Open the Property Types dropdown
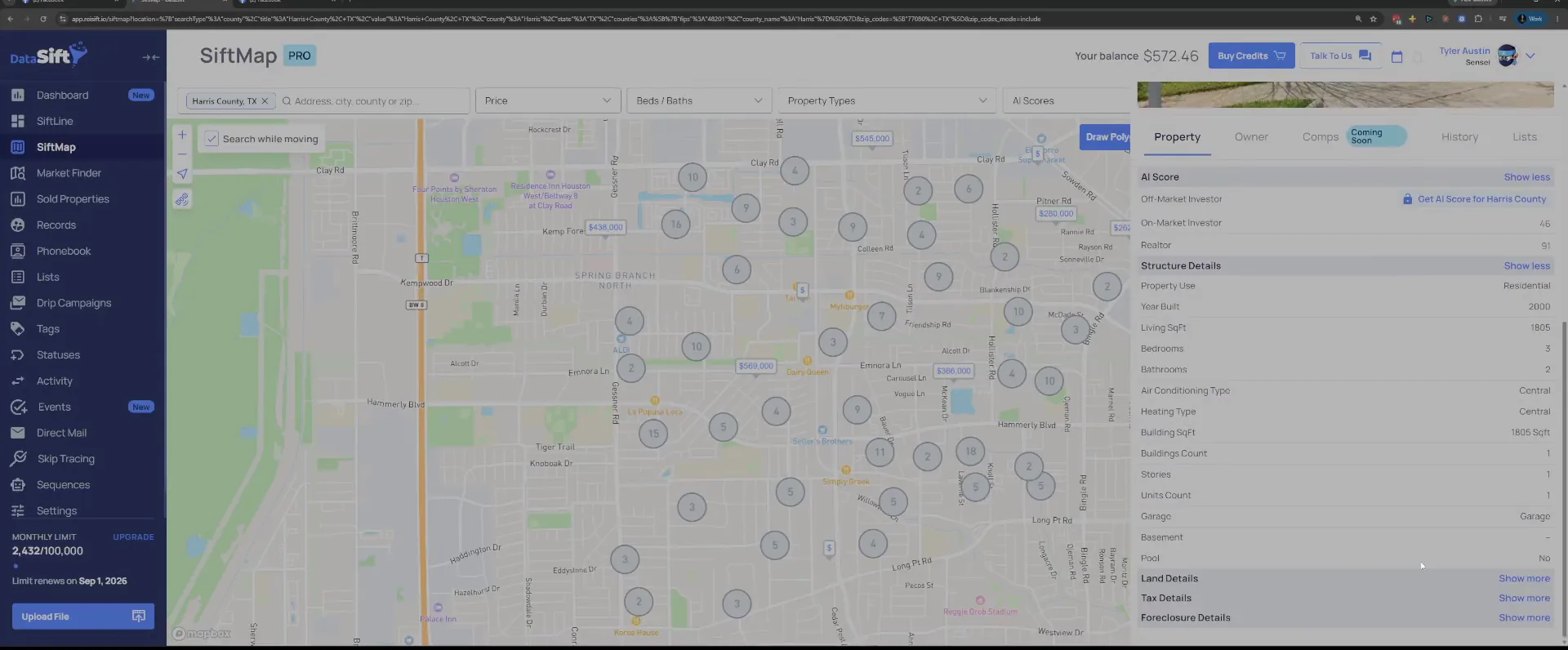1568x650 pixels. pyautogui.click(x=887, y=100)
